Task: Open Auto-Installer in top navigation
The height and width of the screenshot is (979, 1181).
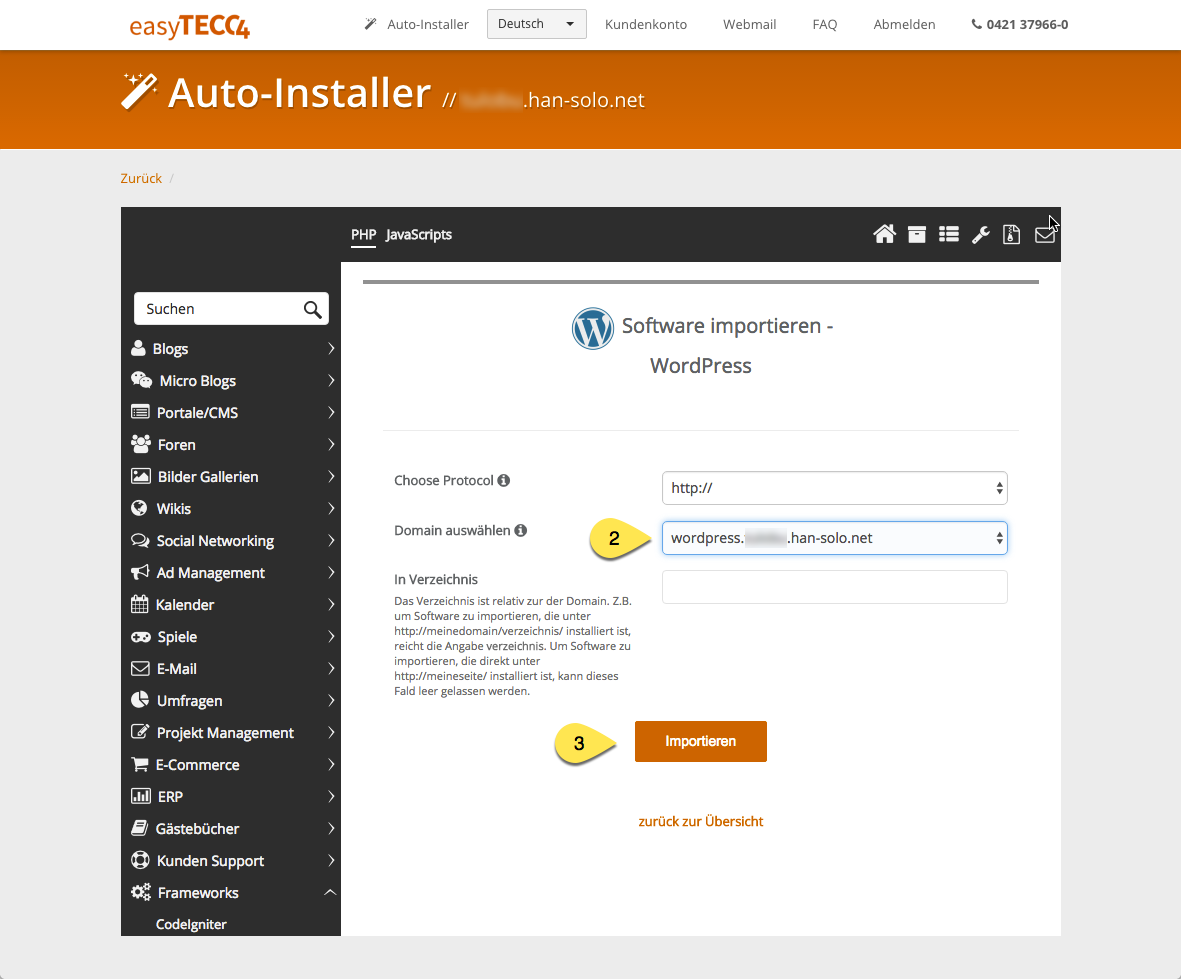Action: coord(417,24)
